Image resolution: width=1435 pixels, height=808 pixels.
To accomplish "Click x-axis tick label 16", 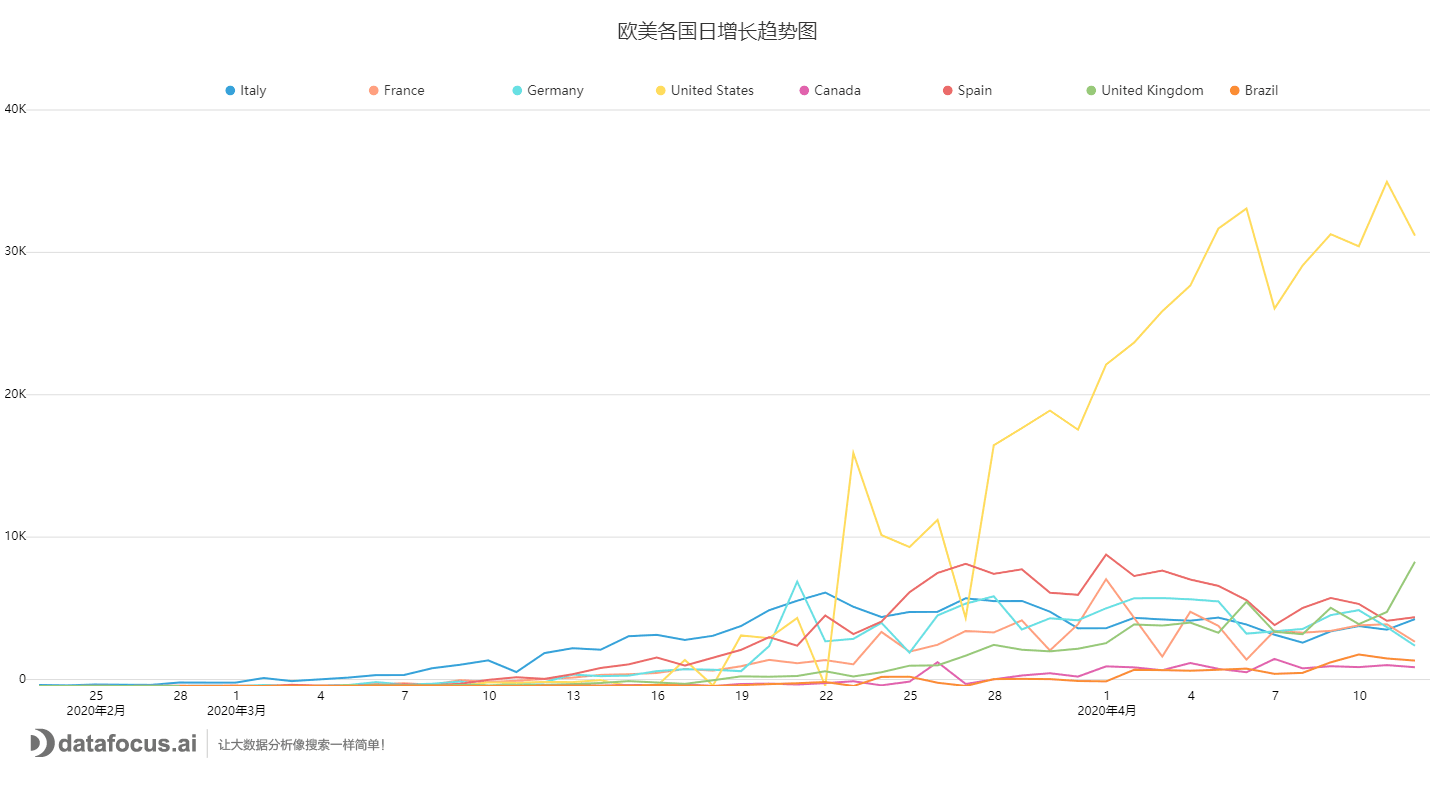I will (x=658, y=696).
